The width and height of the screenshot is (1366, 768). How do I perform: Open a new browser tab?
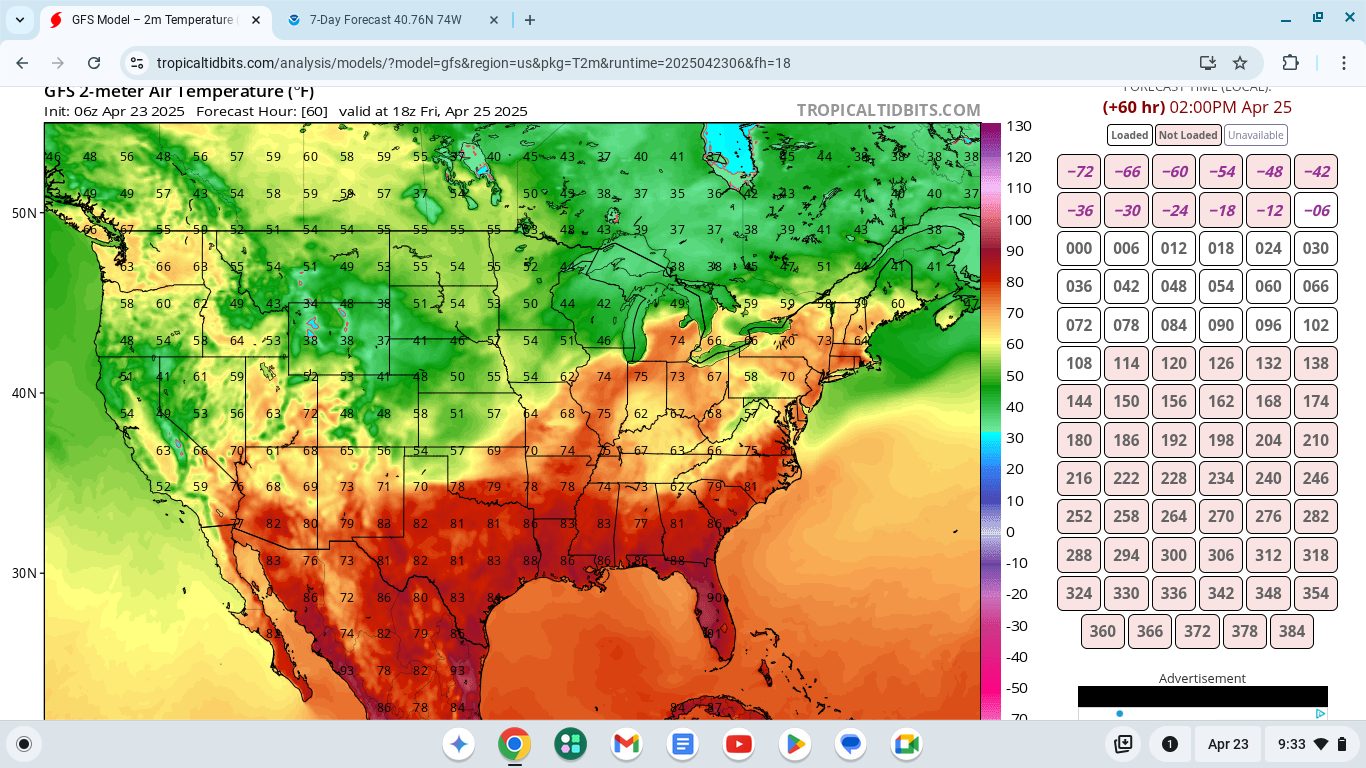pyautogui.click(x=530, y=20)
